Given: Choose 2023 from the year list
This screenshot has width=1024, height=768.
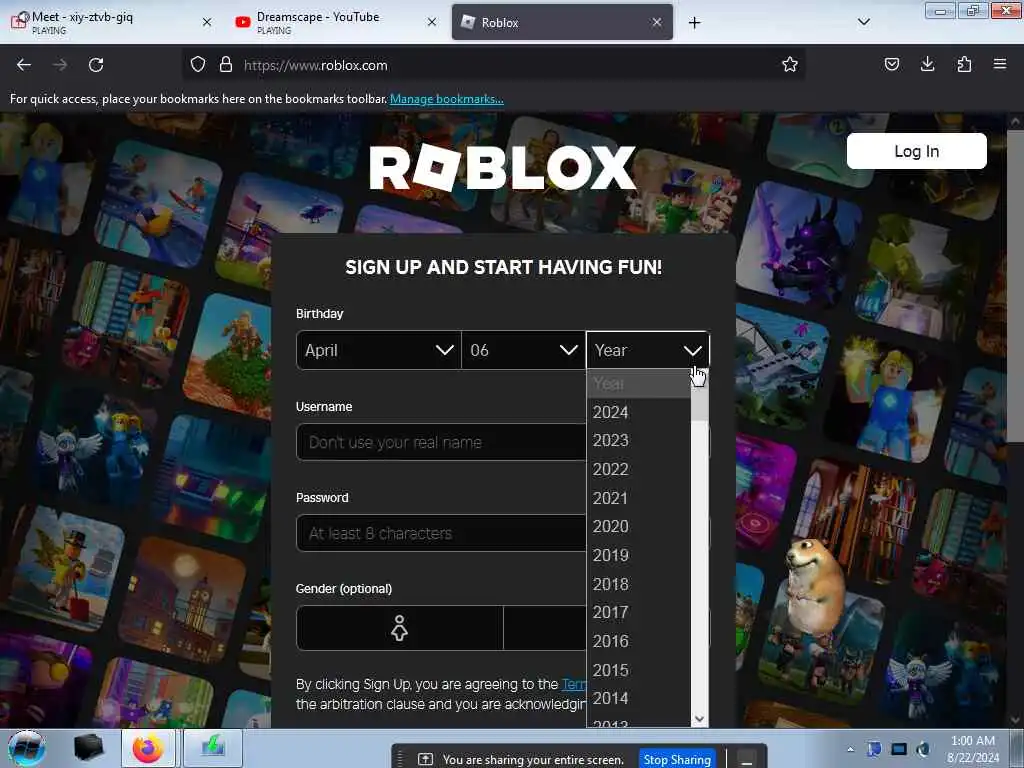Looking at the screenshot, I should 638,441.
